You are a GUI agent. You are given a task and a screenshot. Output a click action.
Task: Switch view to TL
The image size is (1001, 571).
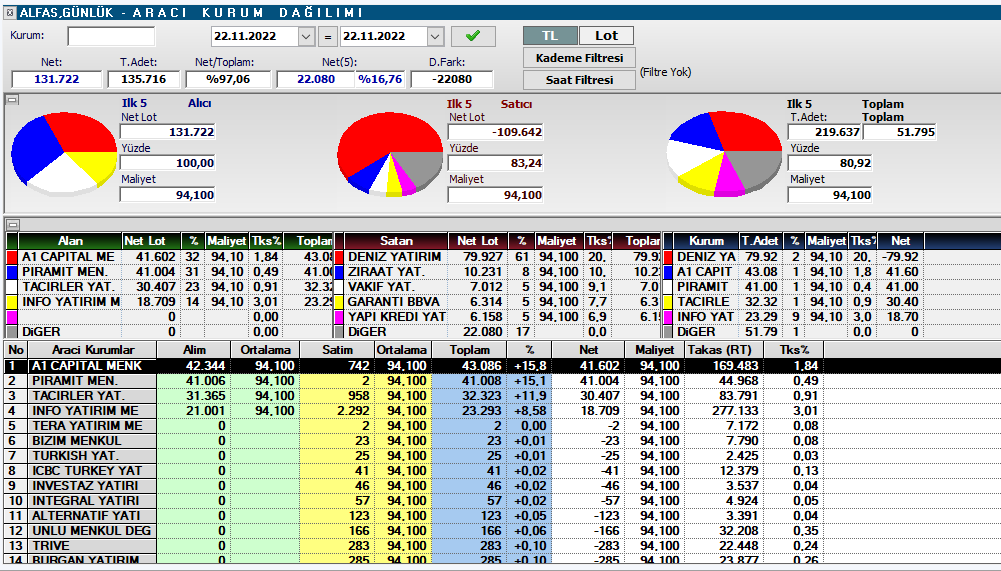point(550,36)
